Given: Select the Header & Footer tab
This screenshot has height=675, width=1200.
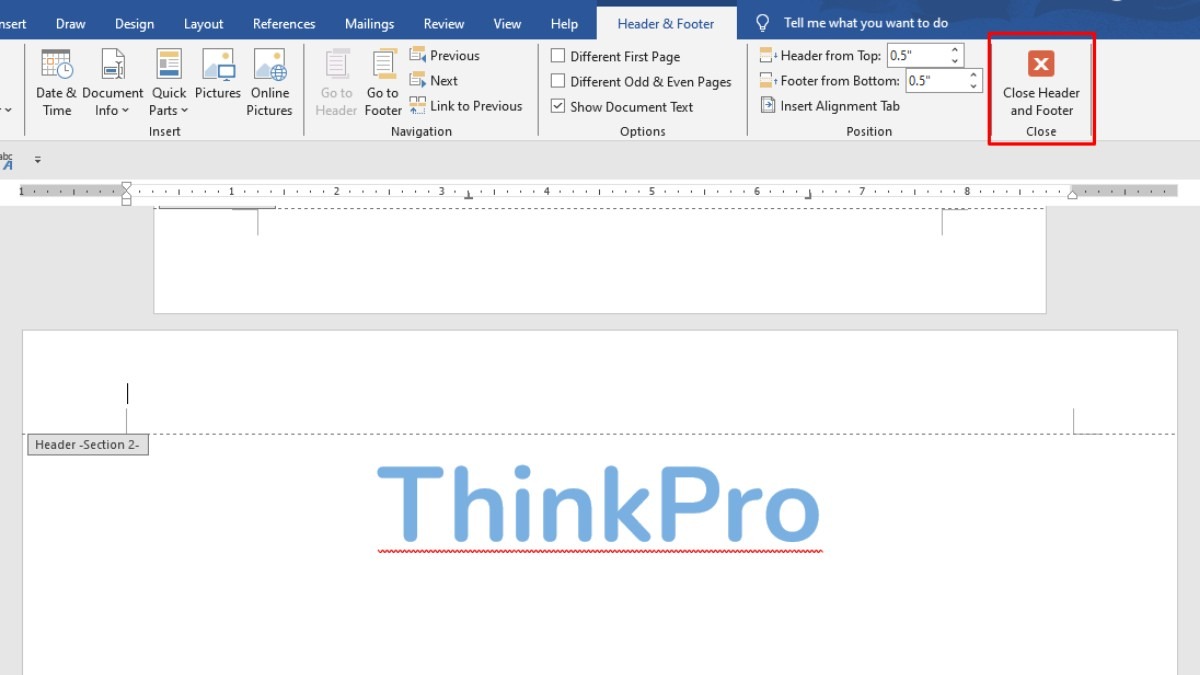Looking at the screenshot, I should click(x=666, y=24).
